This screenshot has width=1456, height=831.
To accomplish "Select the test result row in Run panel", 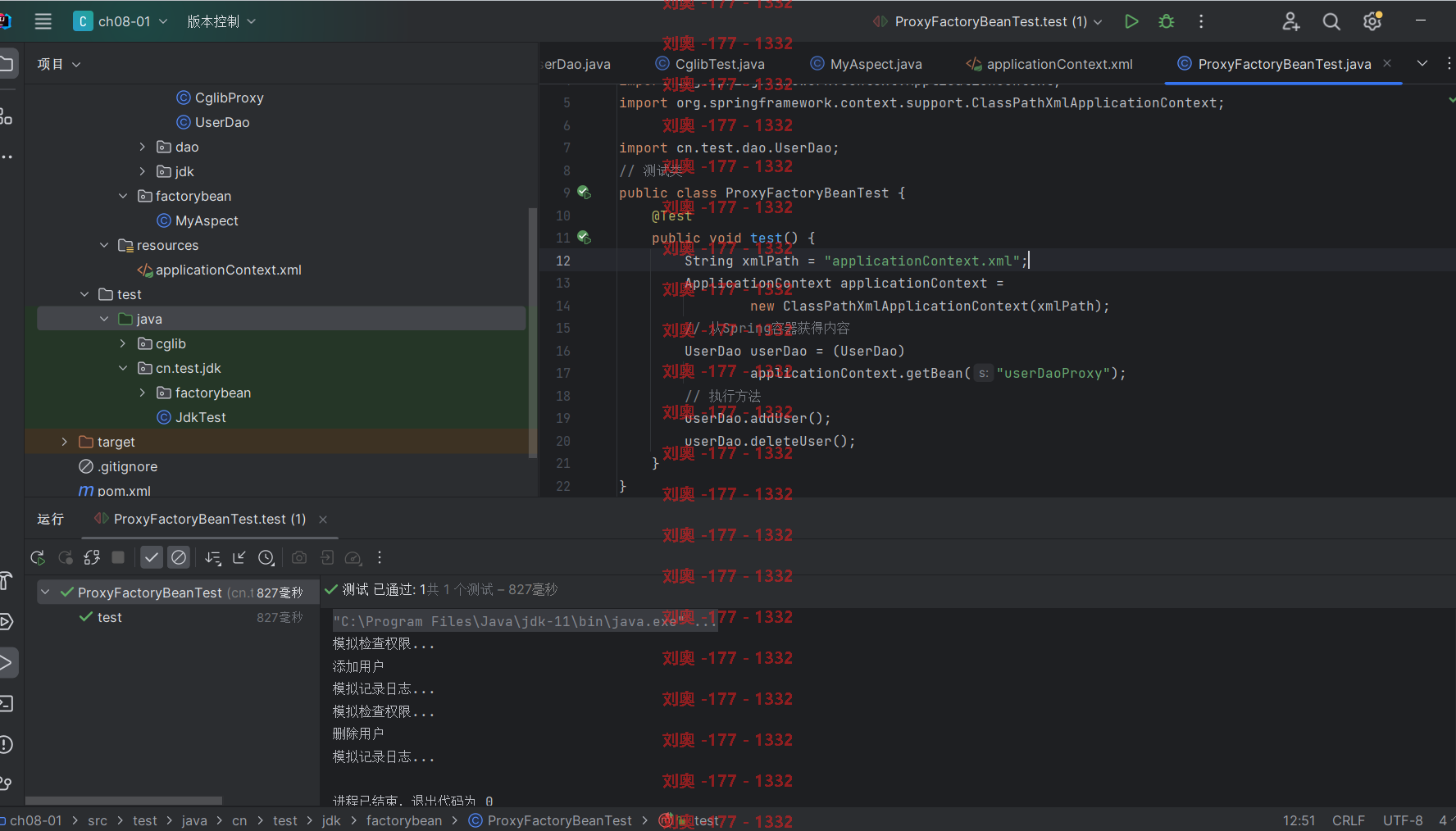I will click(178, 617).
